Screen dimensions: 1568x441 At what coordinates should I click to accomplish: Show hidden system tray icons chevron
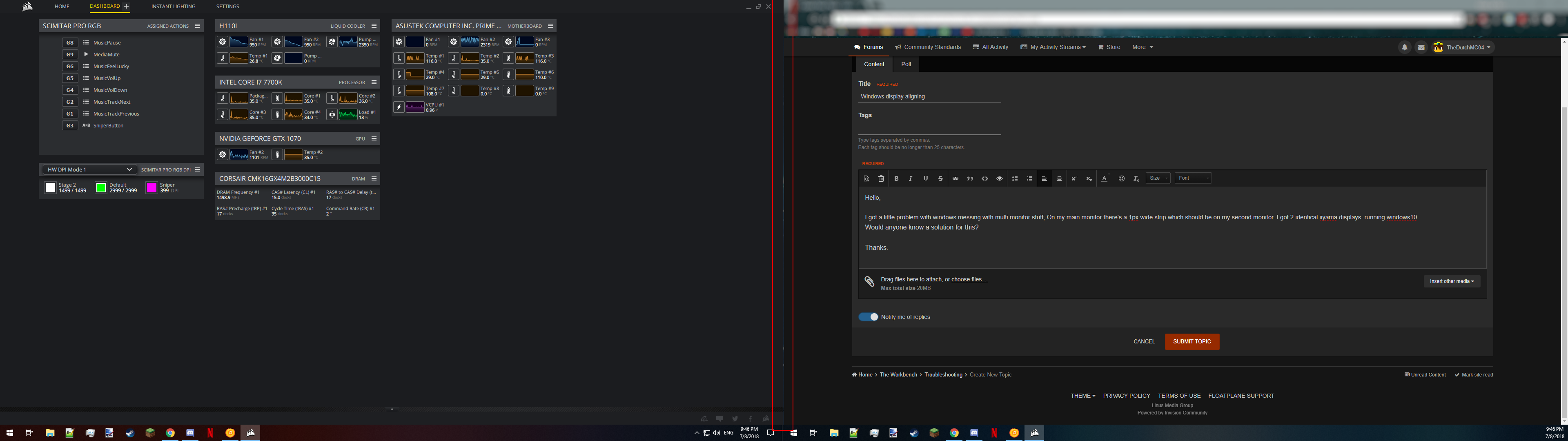[696, 433]
